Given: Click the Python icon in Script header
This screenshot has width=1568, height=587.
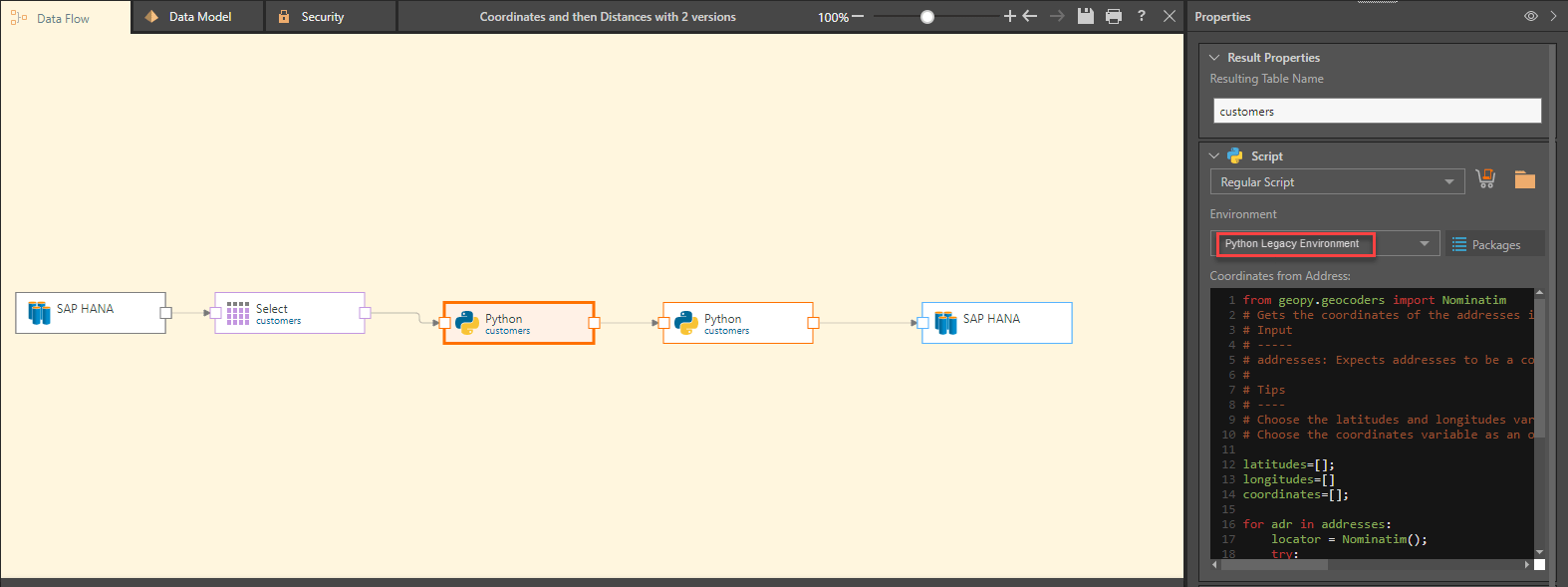Looking at the screenshot, I should (1235, 155).
